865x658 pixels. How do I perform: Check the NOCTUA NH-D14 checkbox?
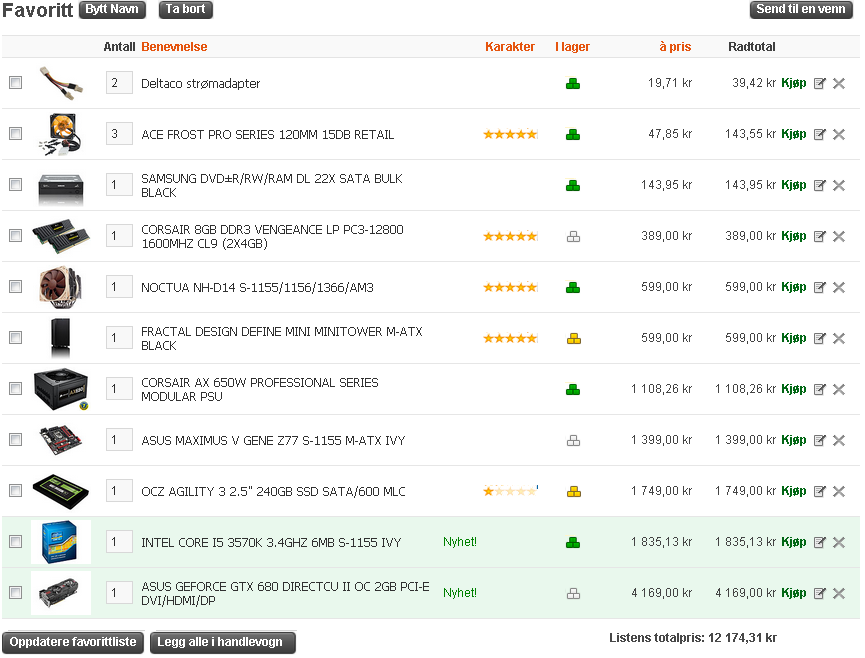point(15,286)
